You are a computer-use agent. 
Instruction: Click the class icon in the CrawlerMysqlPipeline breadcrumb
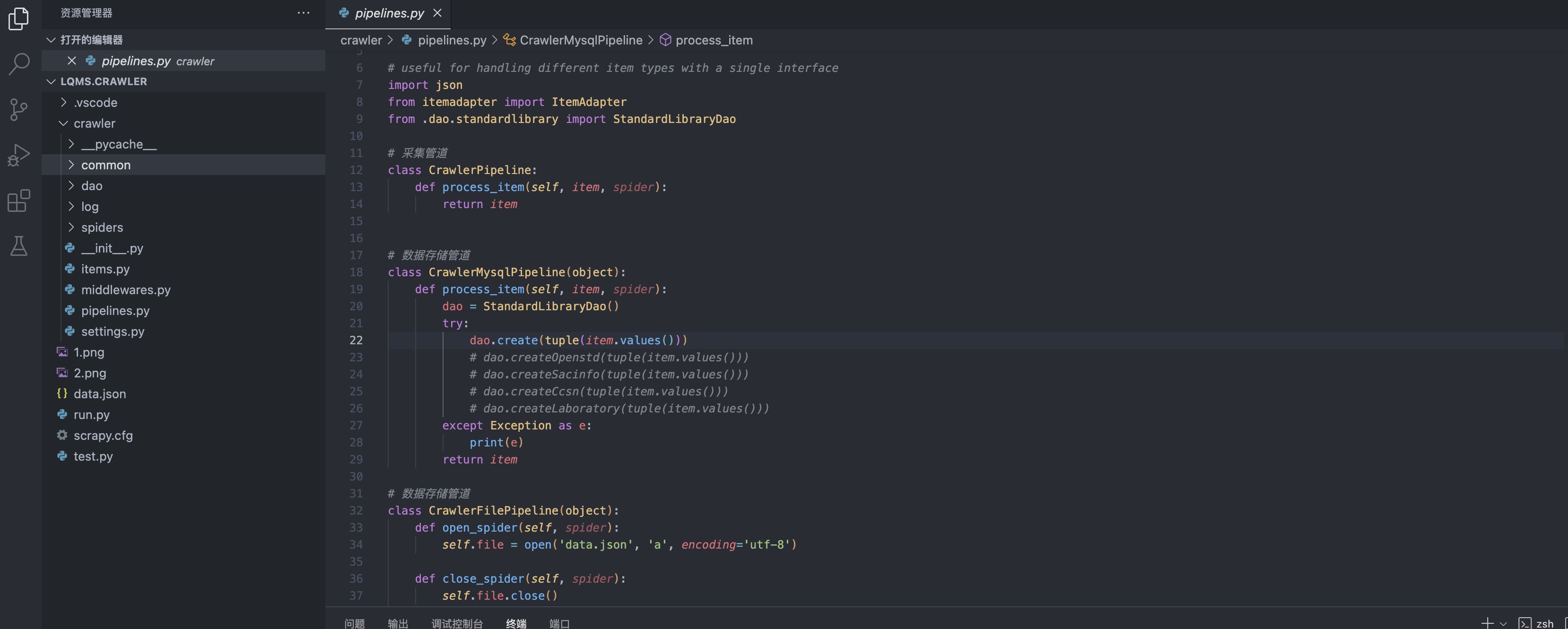(509, 40)
